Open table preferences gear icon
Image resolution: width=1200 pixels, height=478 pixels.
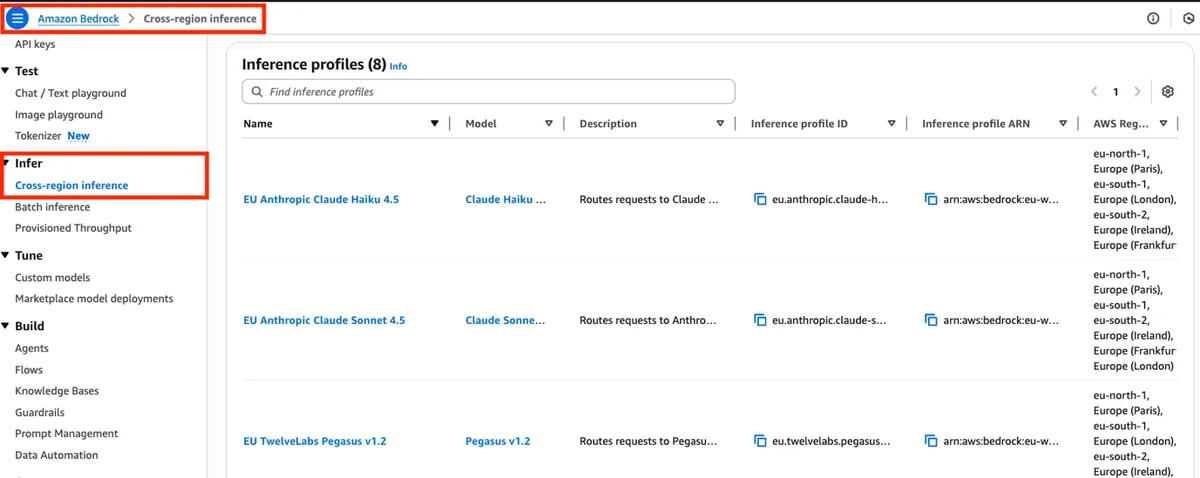click(x=1167, y=92)
